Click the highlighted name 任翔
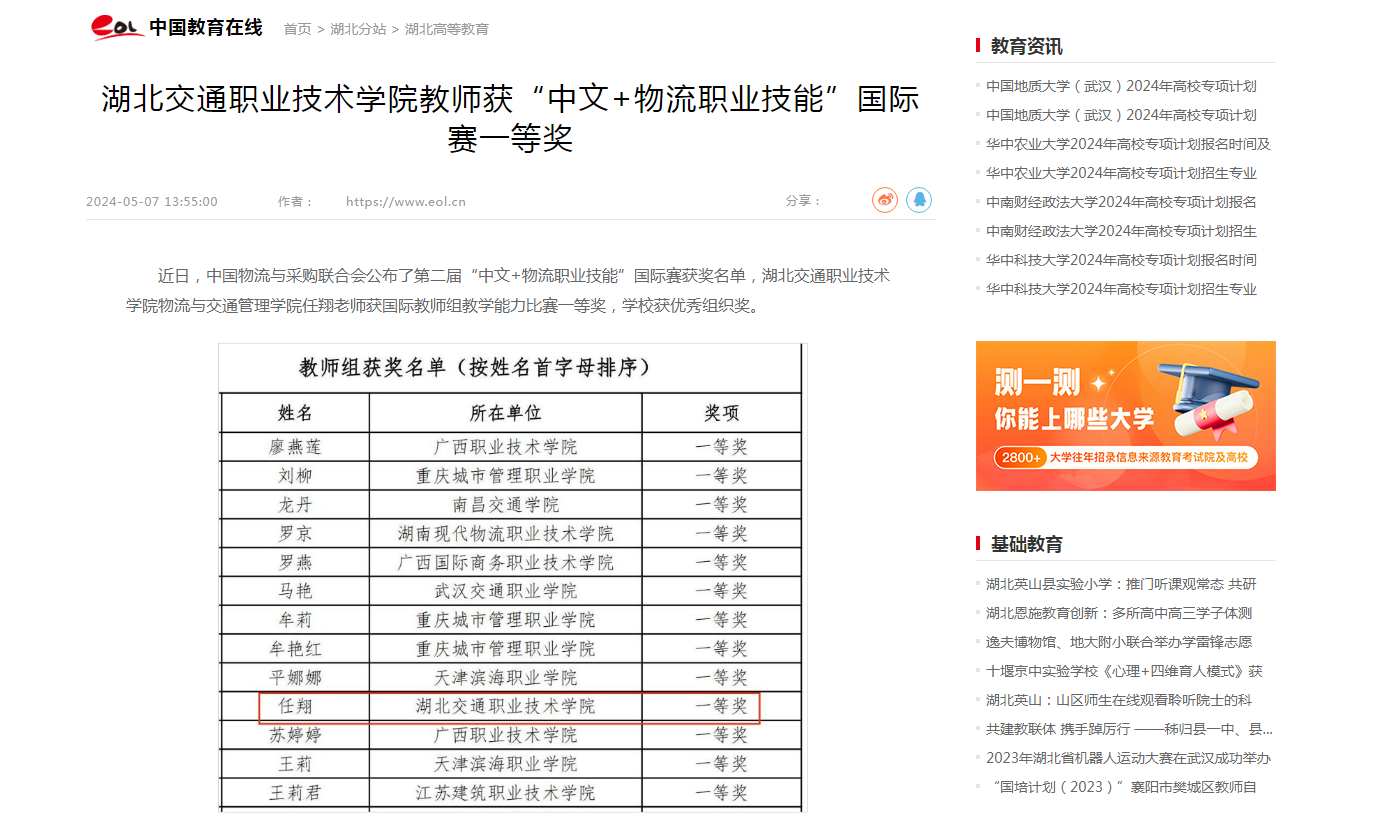 295,707
